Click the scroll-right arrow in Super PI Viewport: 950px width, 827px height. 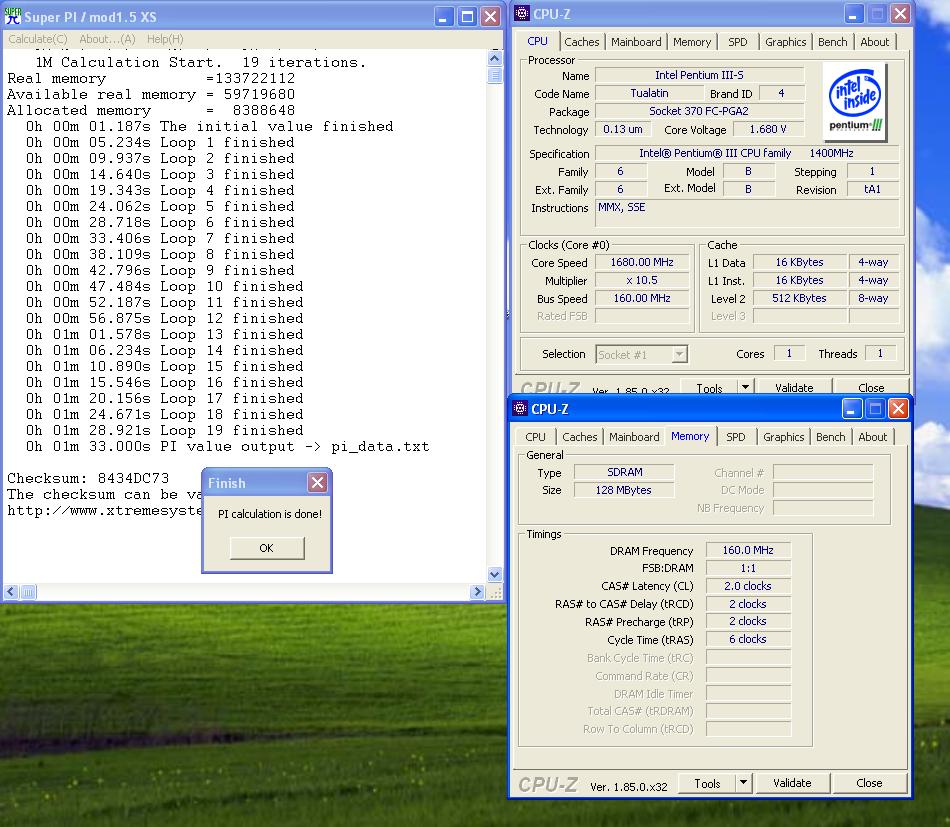pos(477,592)
